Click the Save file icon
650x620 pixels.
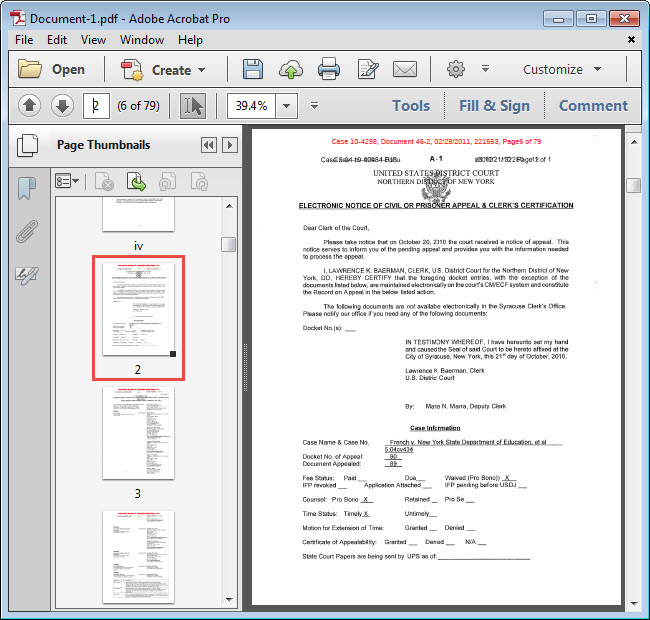point(253,69)
